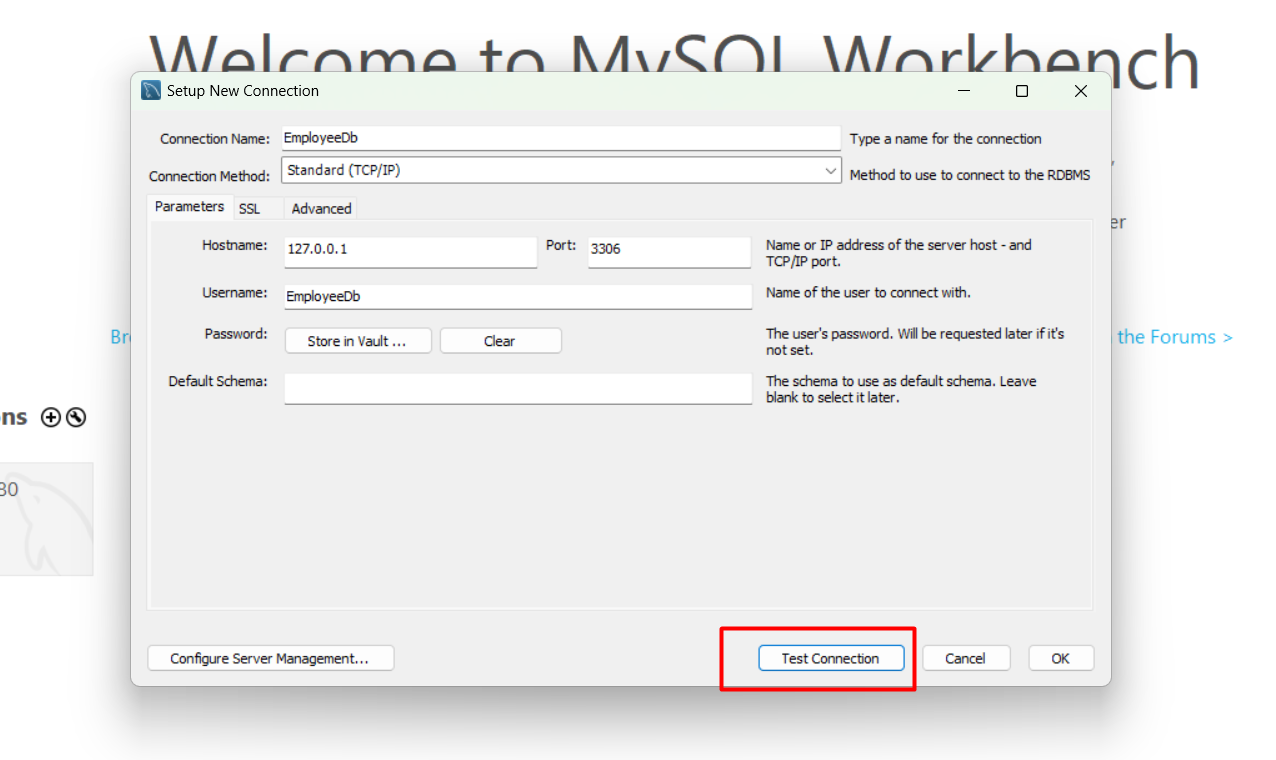Click the "Port:" label

pos(561,245)
